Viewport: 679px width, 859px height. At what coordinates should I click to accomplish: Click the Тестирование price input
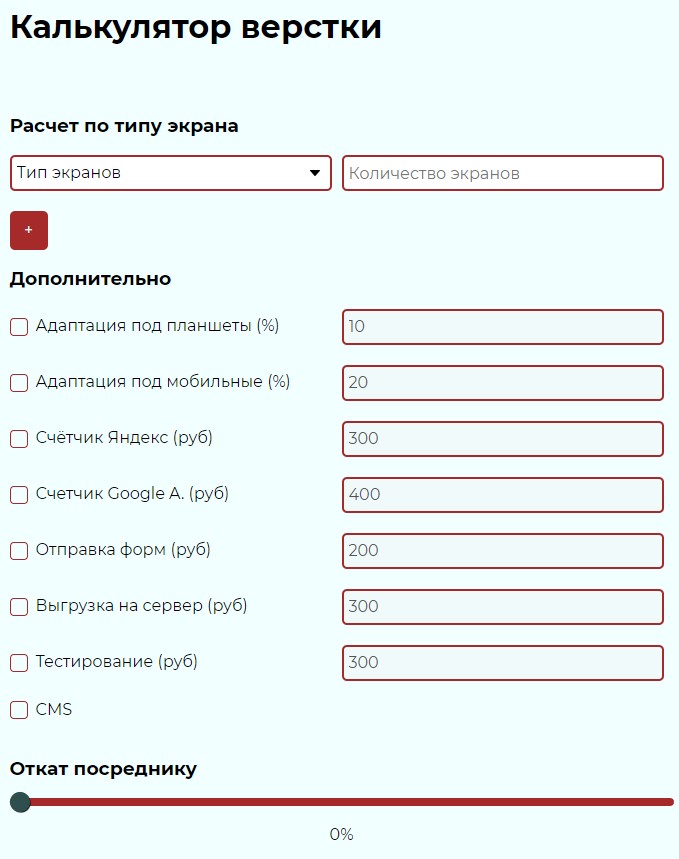coord(502,663)
